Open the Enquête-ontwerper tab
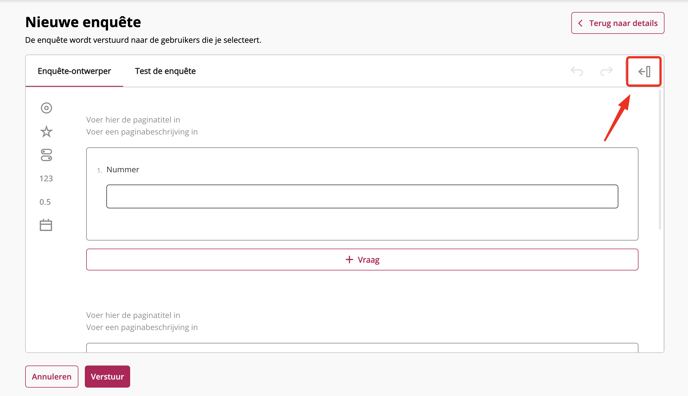This screenshot has width=688, height=396. 74,71
